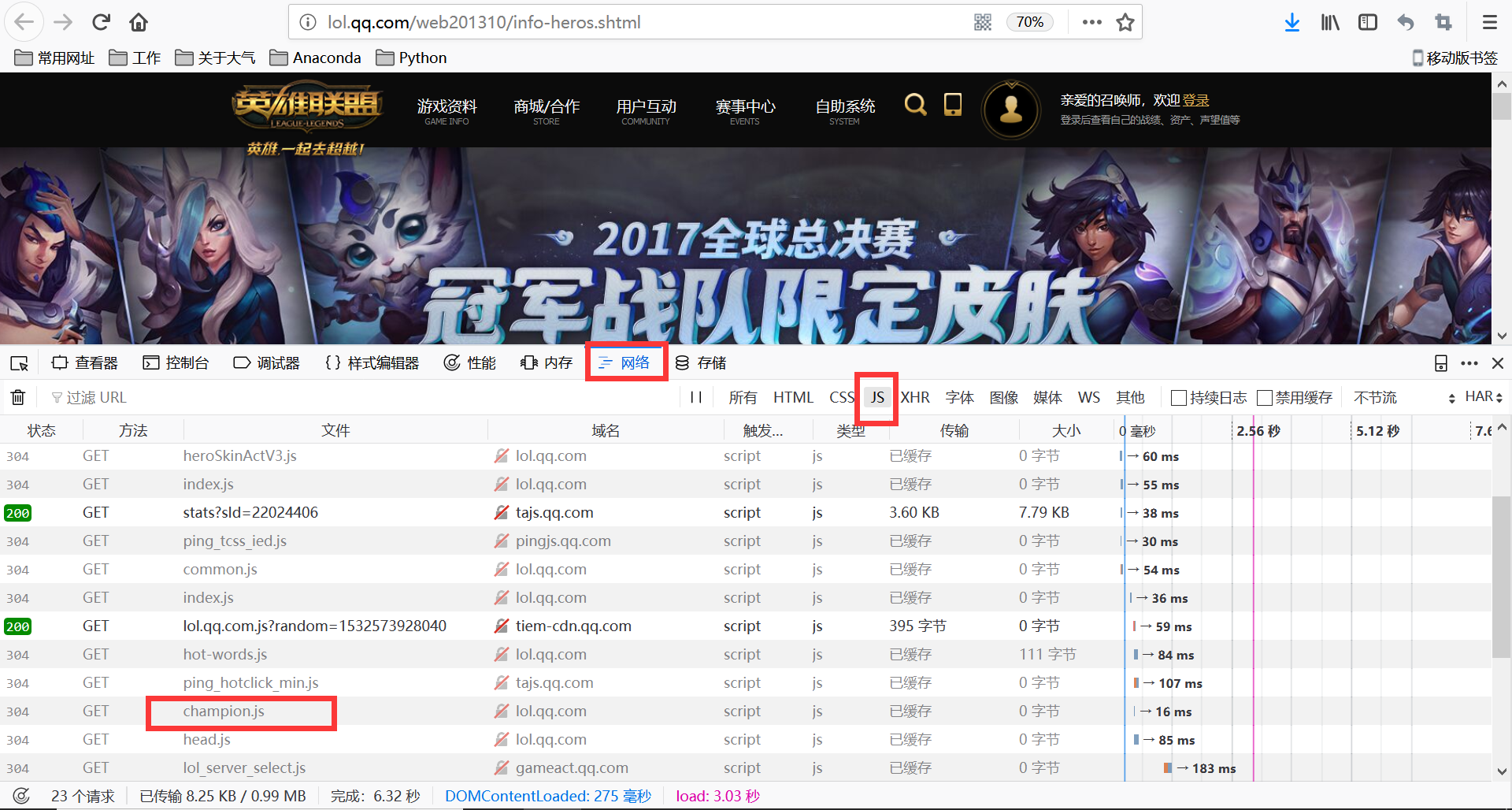Image resolution: width=1512 pixels, height=810 pixels.
Task: Enable 禁用缓存 disable cache checkbox
Action: 1265,398
